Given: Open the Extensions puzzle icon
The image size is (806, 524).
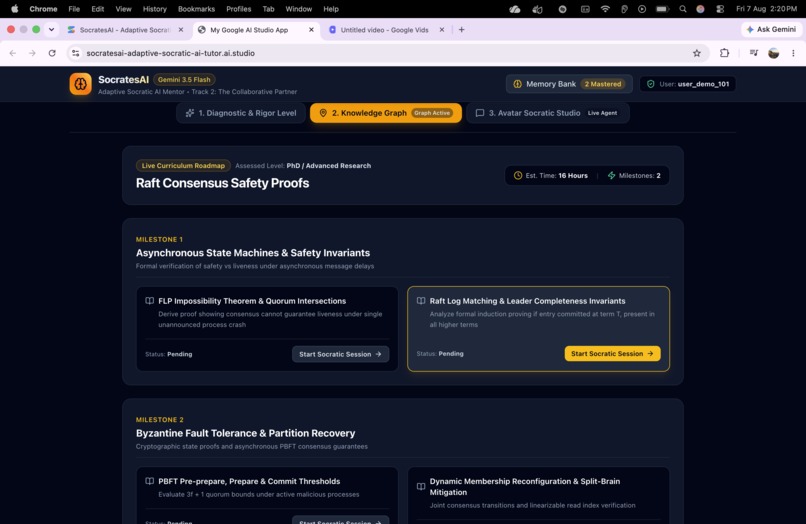Looking at the screenshot, I should click(724, 53).
